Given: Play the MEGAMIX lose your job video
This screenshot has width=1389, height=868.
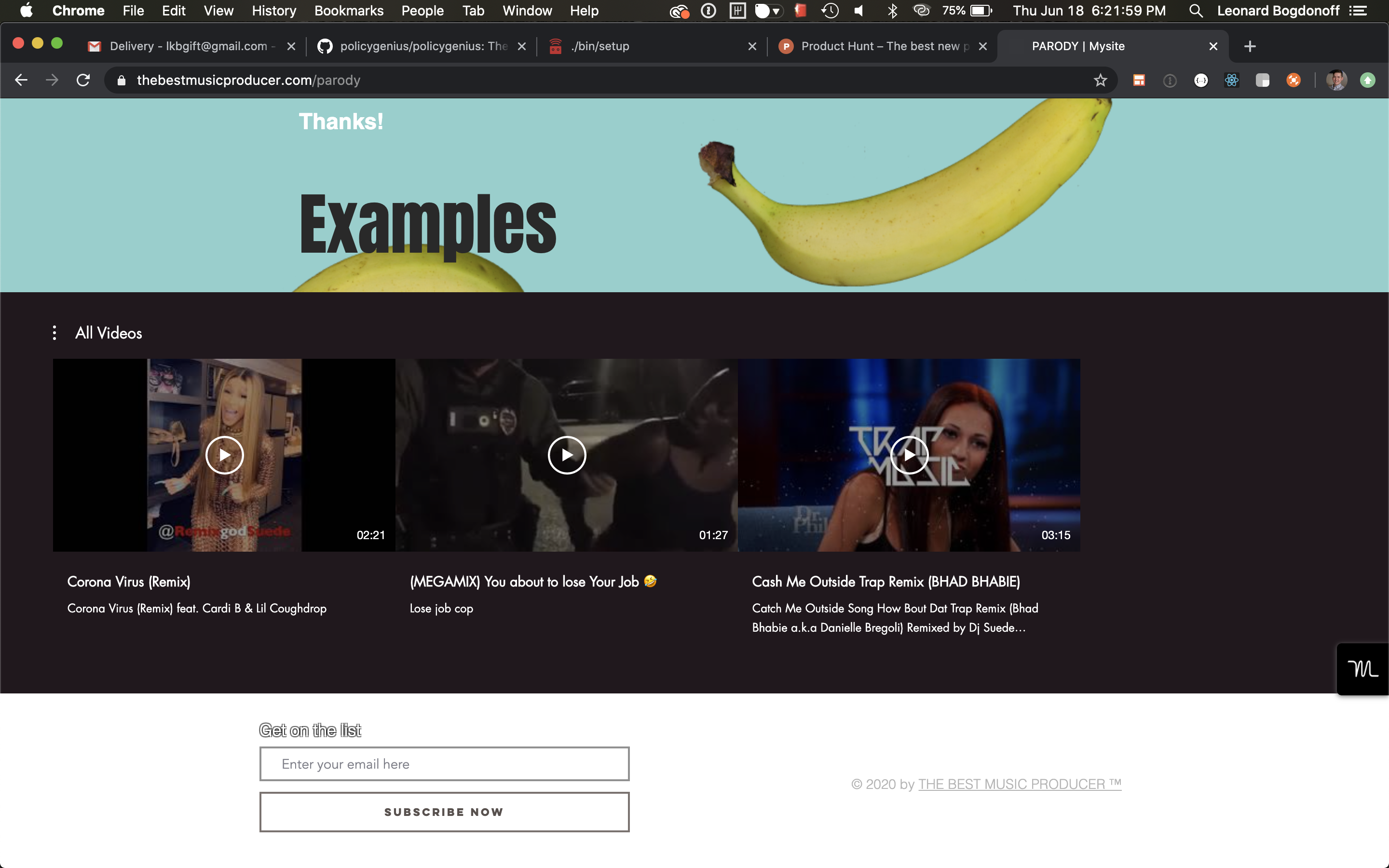Looking at the screenshot, I should click(x=567, y=455).
